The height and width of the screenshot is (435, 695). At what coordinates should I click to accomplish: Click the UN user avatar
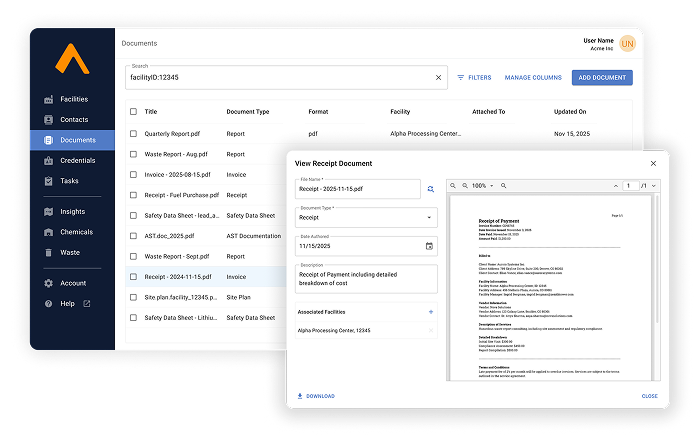point(627,44)
